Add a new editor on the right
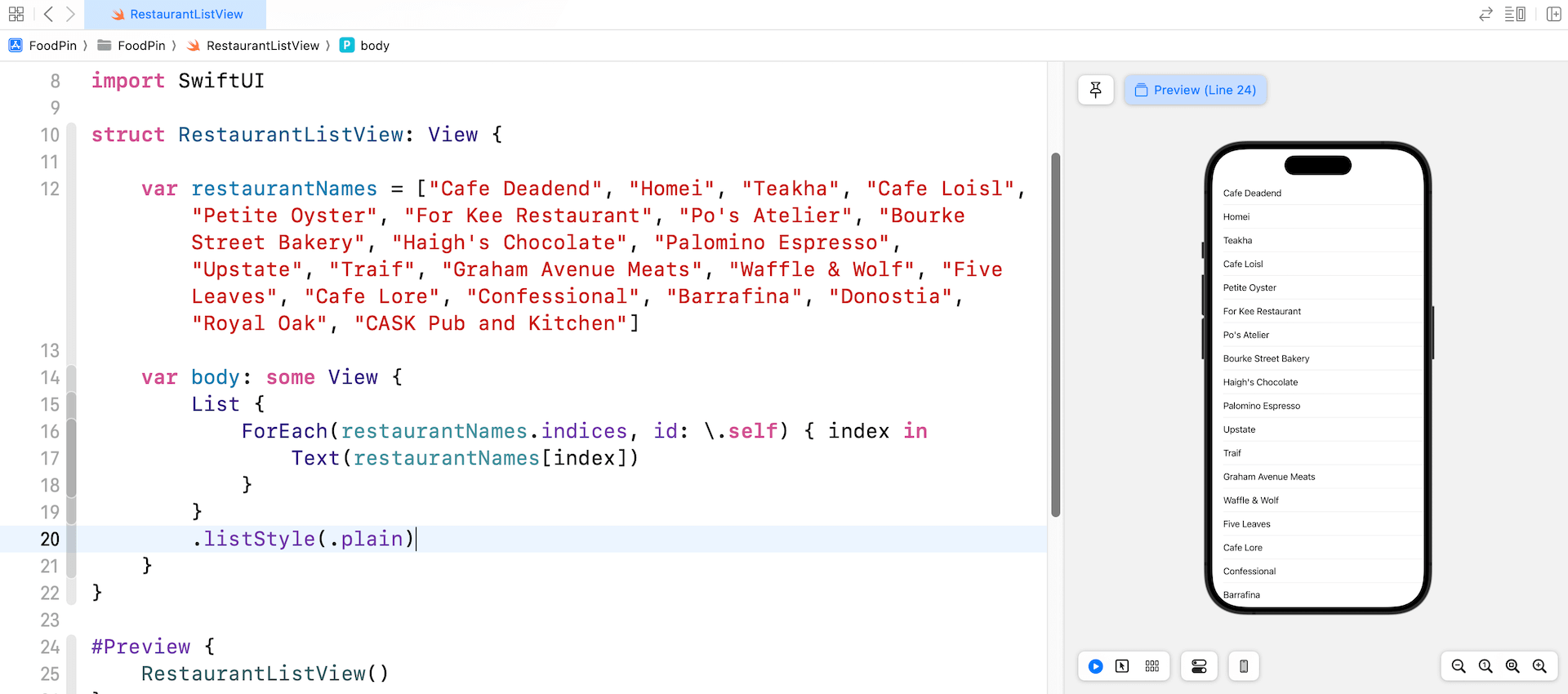The width and height of the screenshot is (1568, 694). 1553,14
